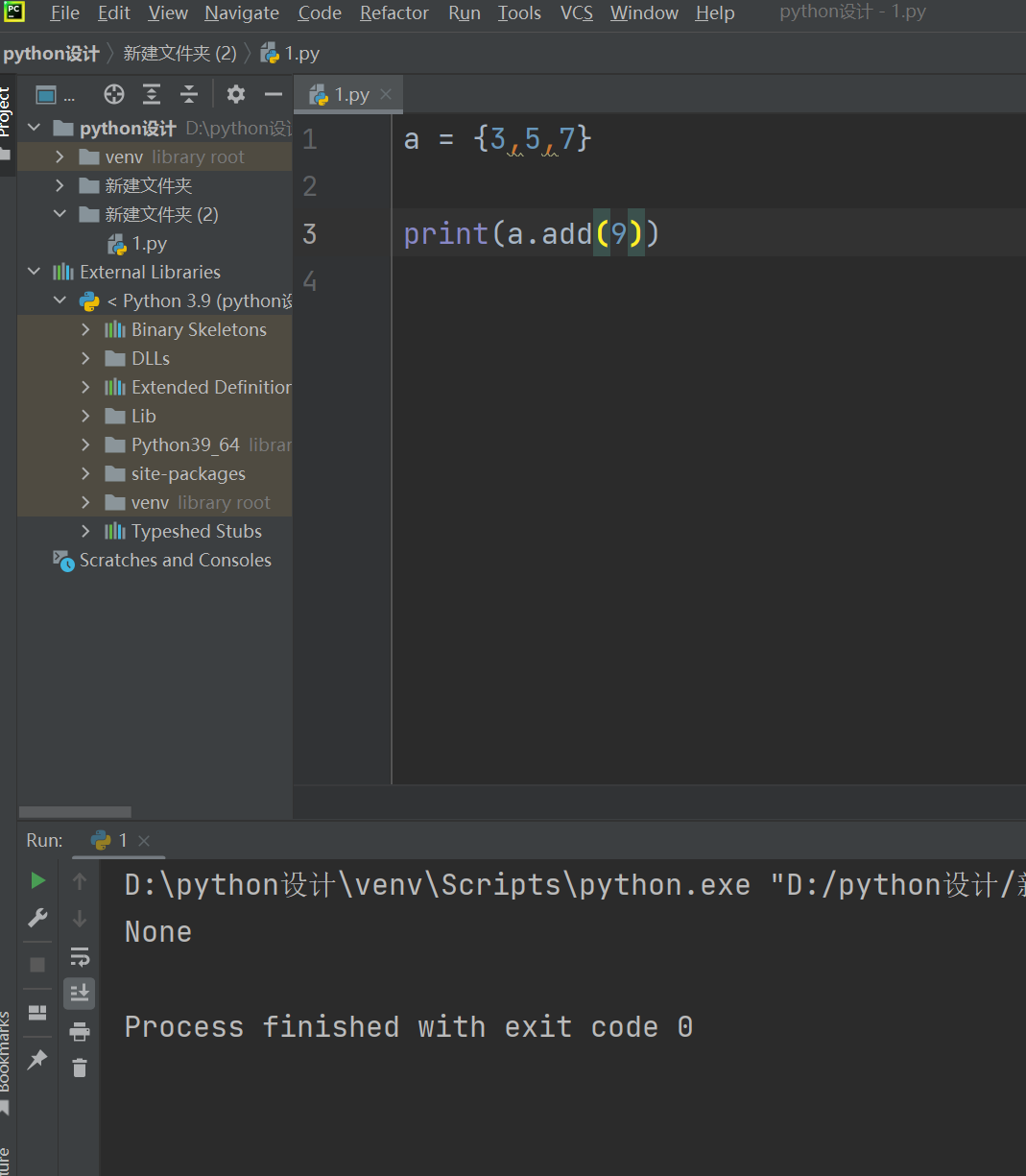The height and width of the screenshot is (1176, 1026).
Task: Open the Window menu
Action: (644, 13)
